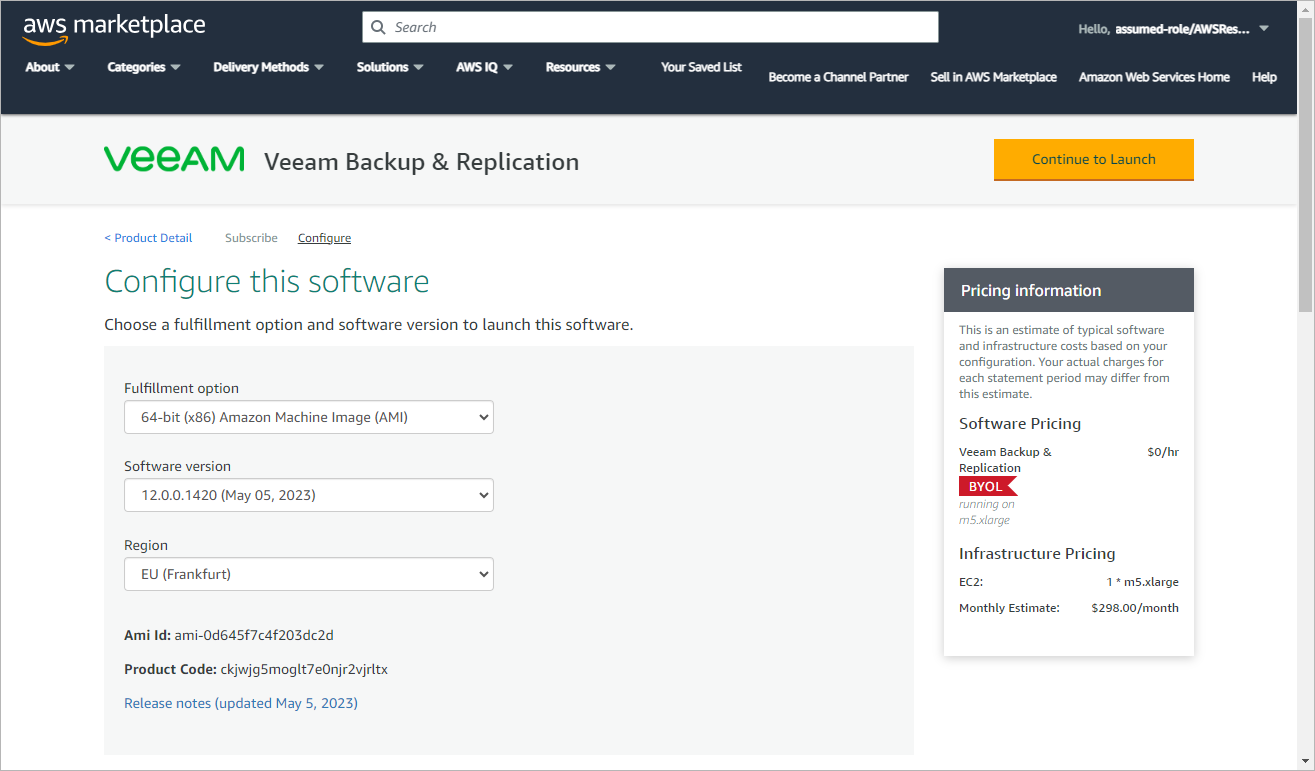The image size is (1315, 771).
Task: Expand the Delivery Methods menu
Action: tap(269, 67)
